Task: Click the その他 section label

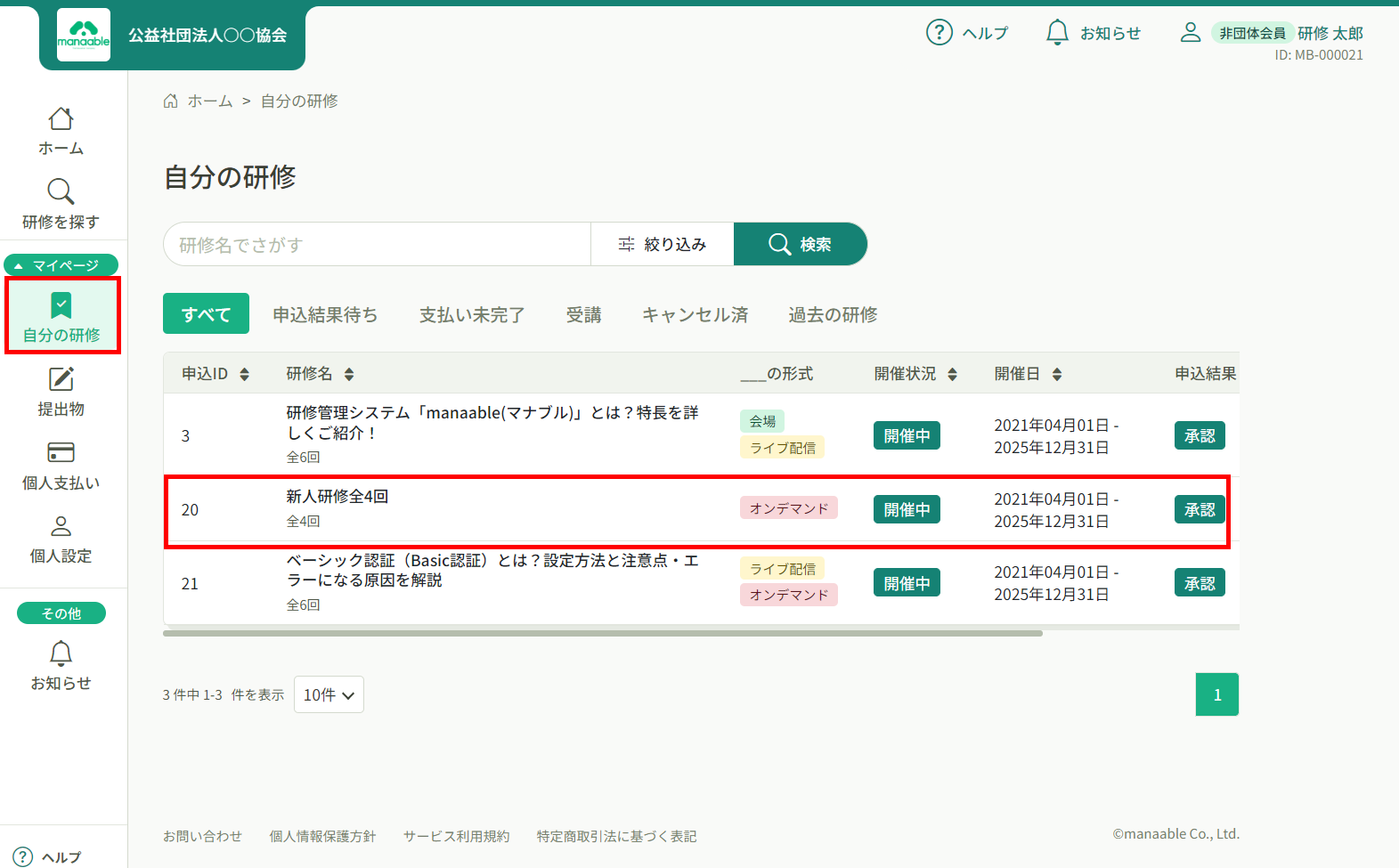Action: [61, 613]
